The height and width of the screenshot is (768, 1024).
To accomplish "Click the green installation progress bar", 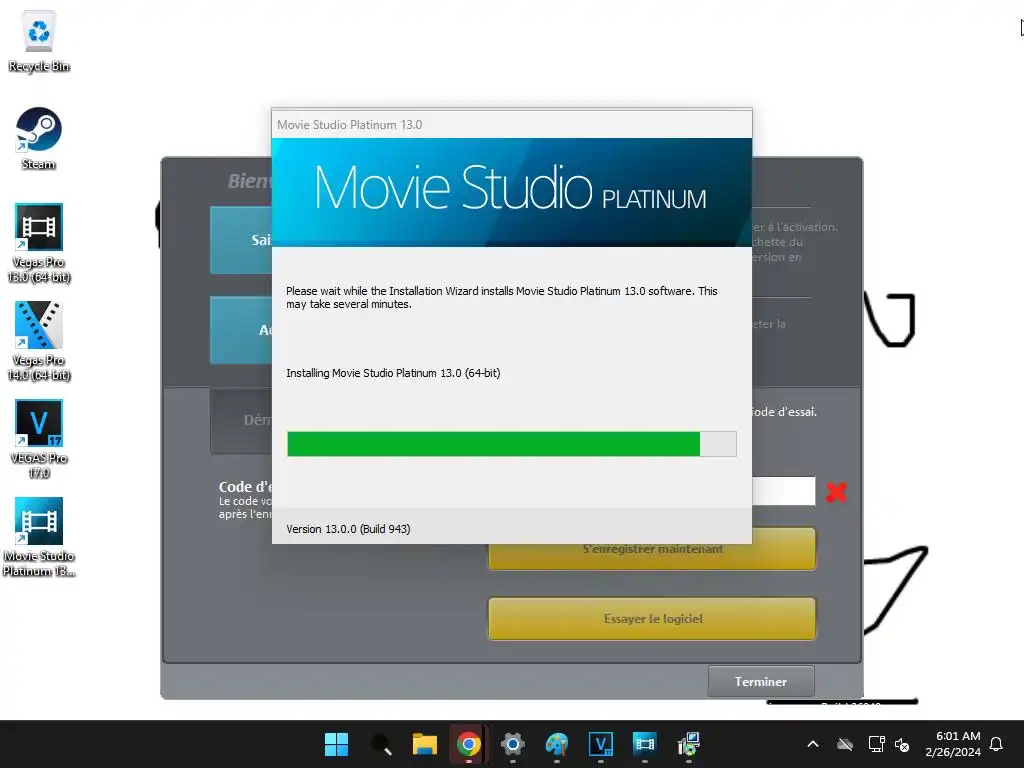I will (511, 444).
